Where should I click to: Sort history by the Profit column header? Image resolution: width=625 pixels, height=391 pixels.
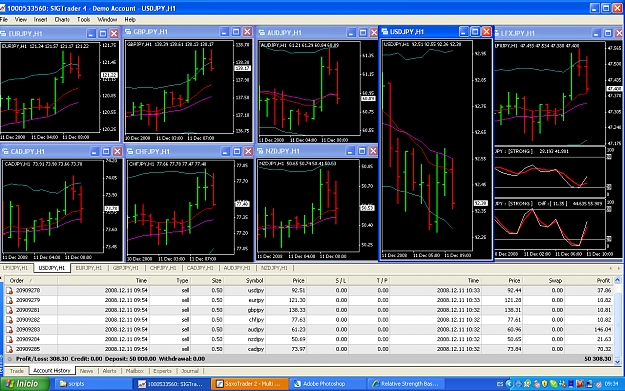(589, 281)
